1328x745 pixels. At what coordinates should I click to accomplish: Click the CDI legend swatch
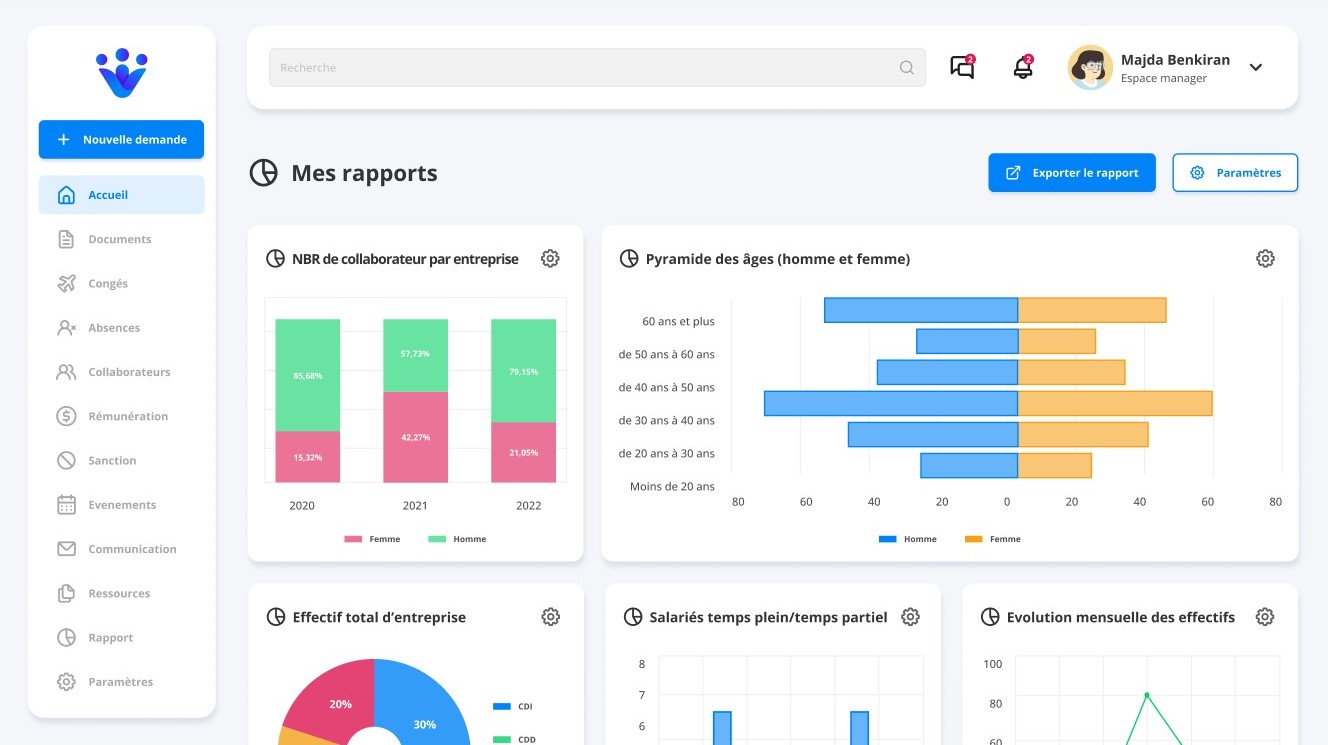[x=502, y=707]
